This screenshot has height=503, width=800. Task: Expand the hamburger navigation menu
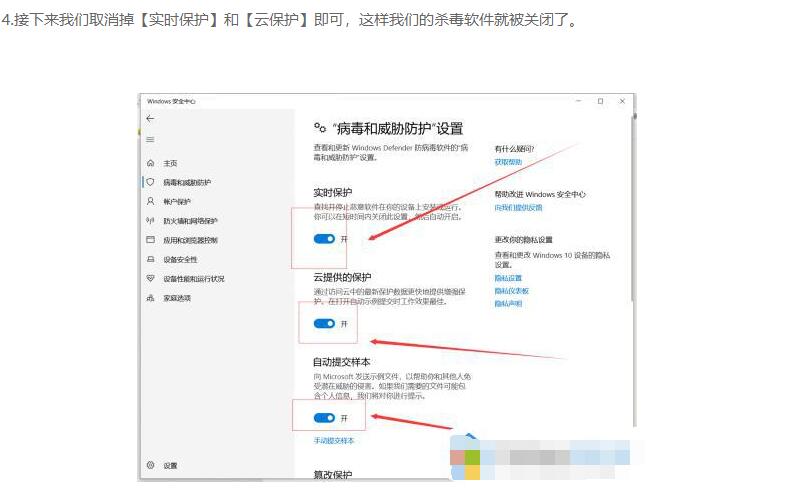(150, 139)
